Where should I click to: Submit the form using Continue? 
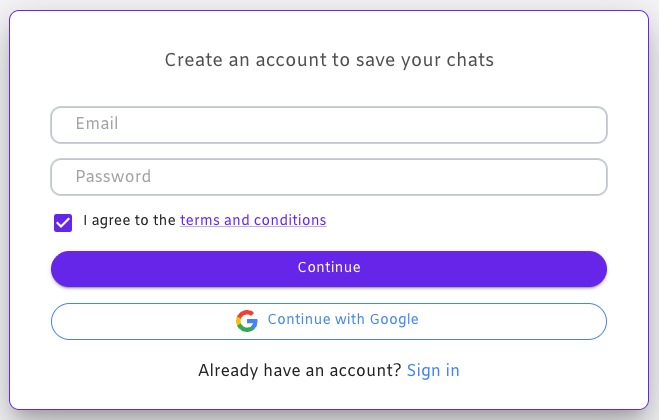pos(328,268)
